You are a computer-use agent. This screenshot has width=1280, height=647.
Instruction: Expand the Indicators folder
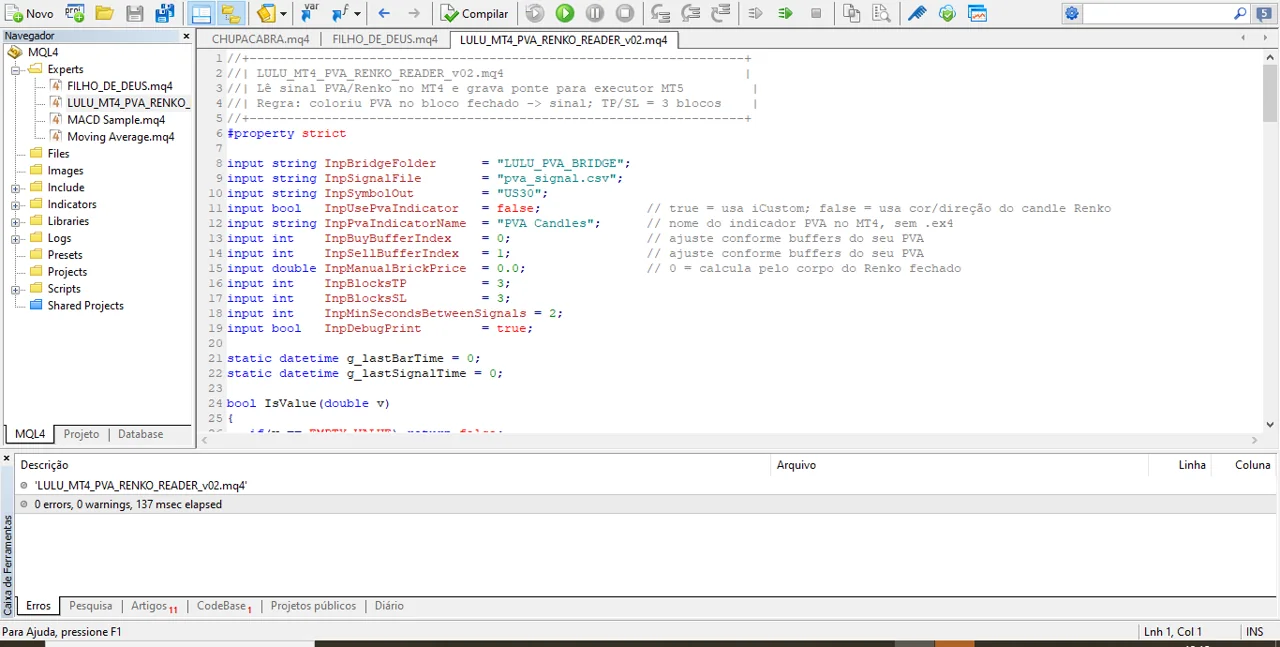click(x=16, y=205)
